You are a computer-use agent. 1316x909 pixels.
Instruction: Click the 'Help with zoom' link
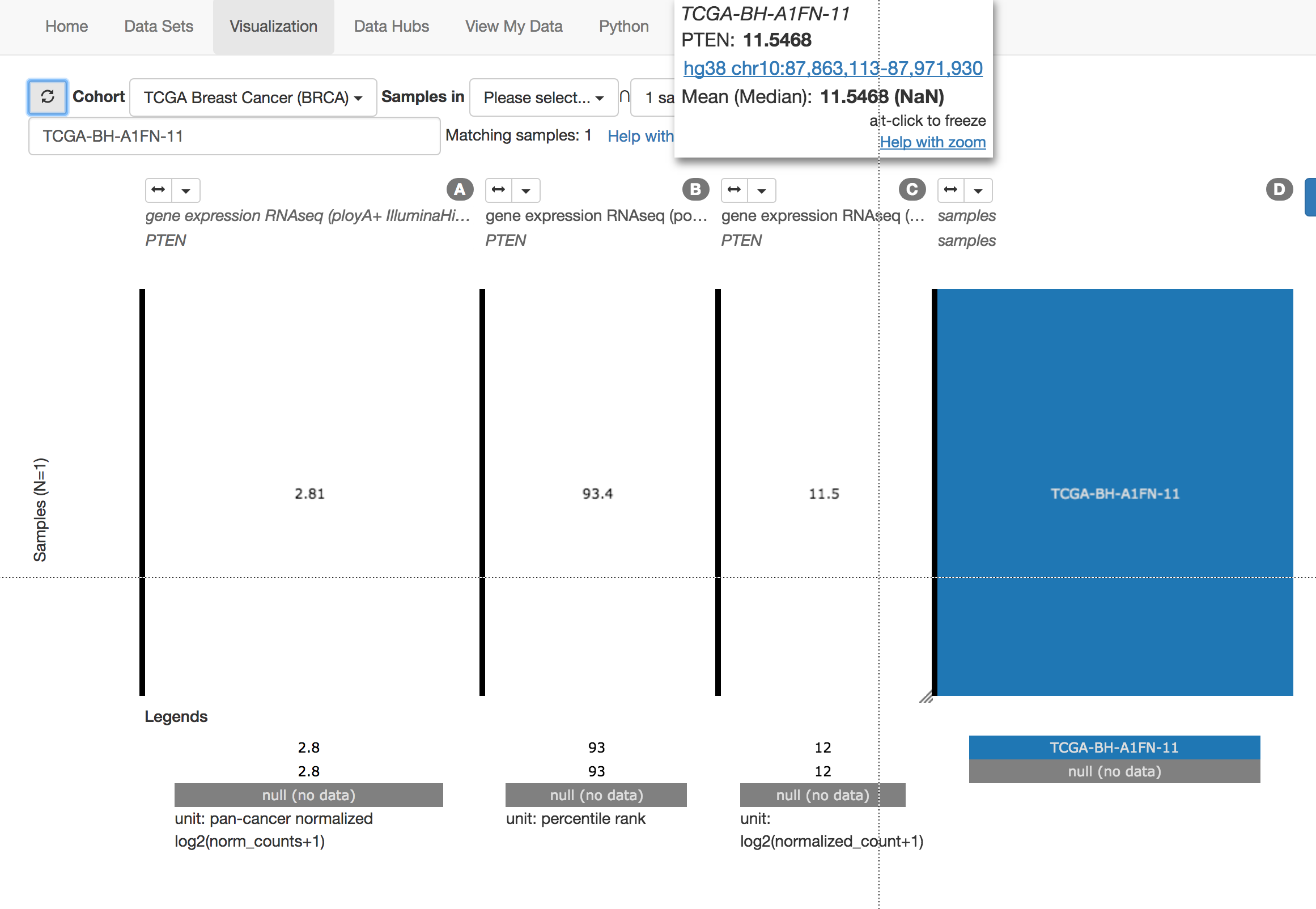pyautogui.click(x=932, y=142)
